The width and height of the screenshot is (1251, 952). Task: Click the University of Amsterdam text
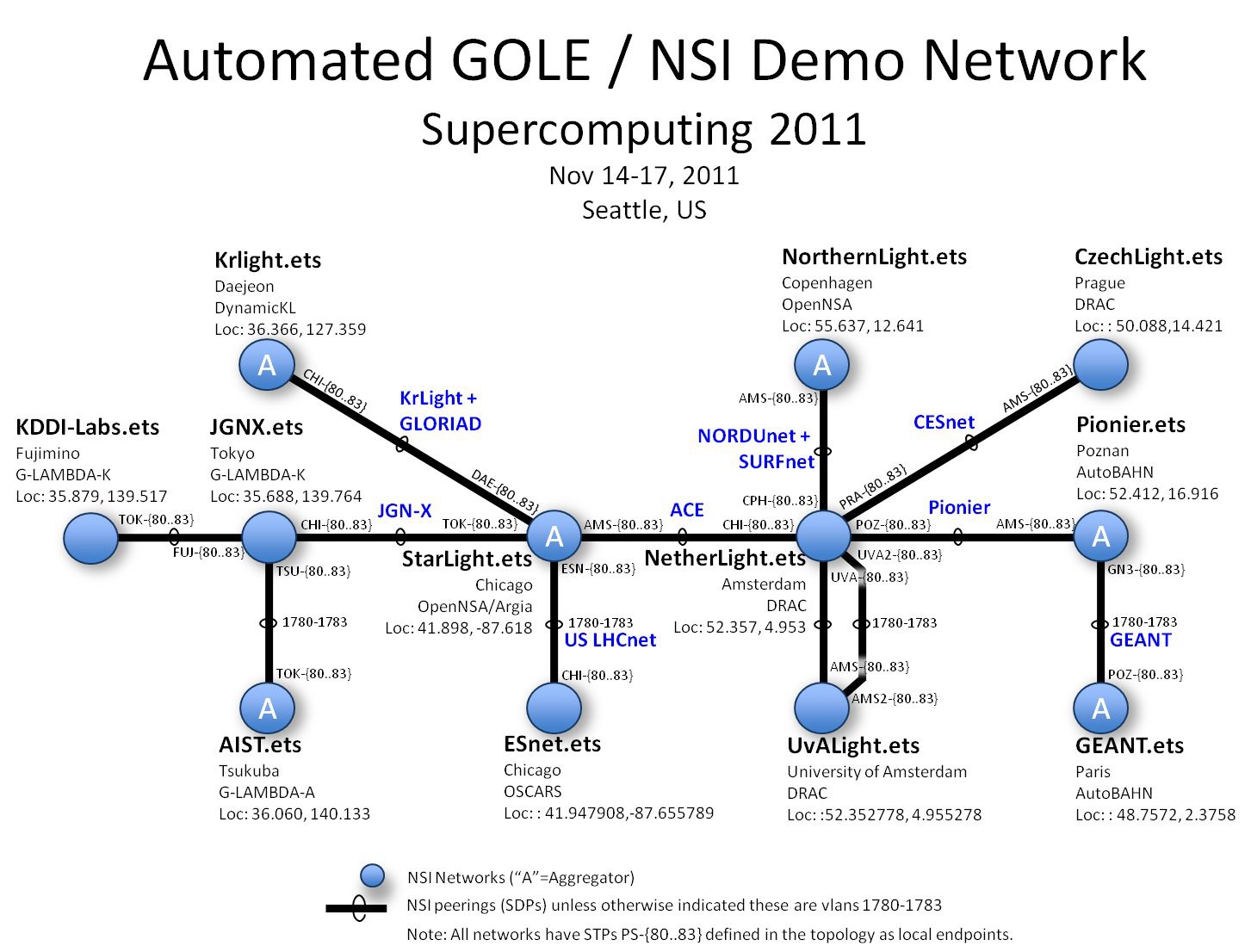click(x=876, y=771)
